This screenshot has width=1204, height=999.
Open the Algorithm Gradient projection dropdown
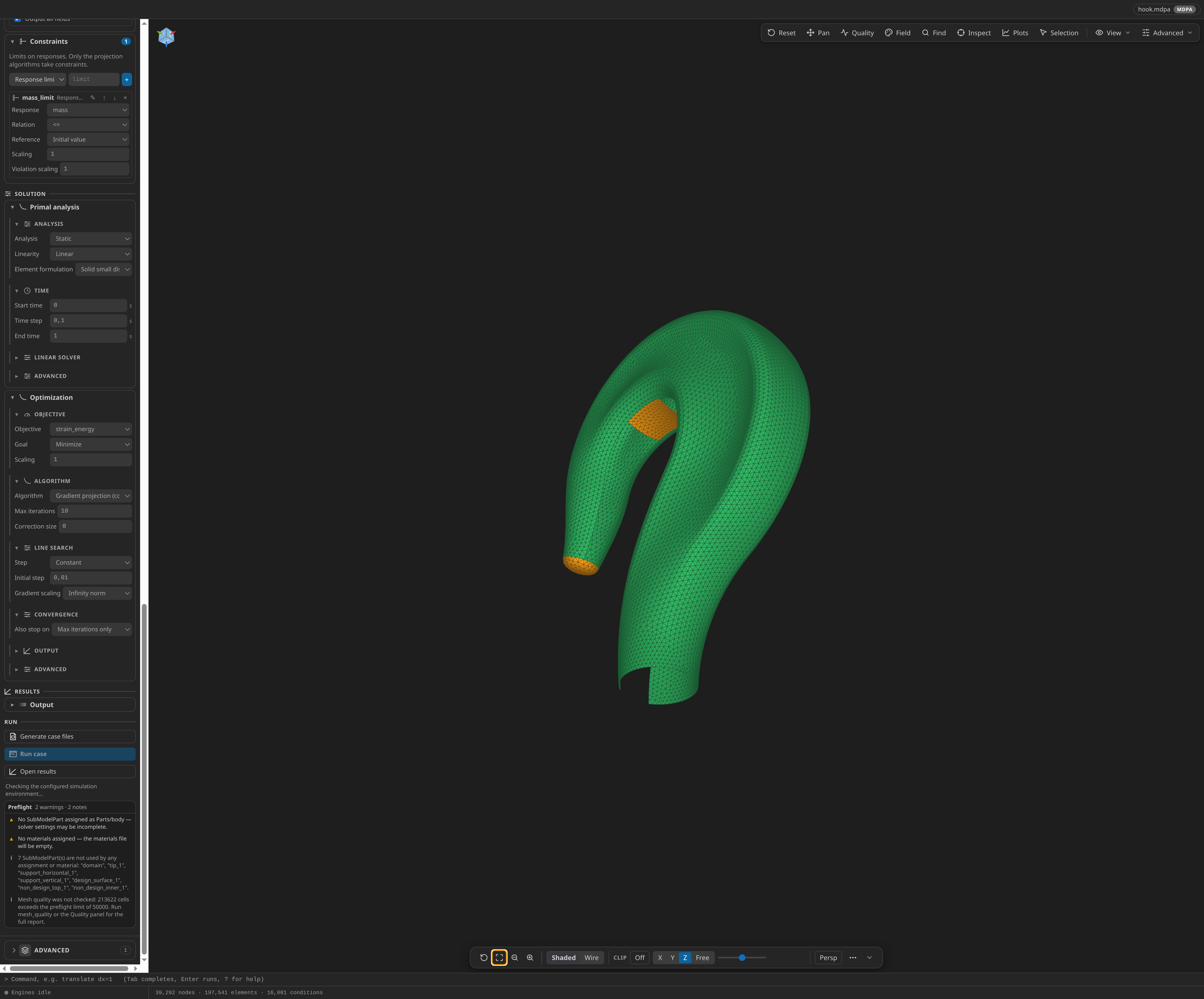click(91, 496)
